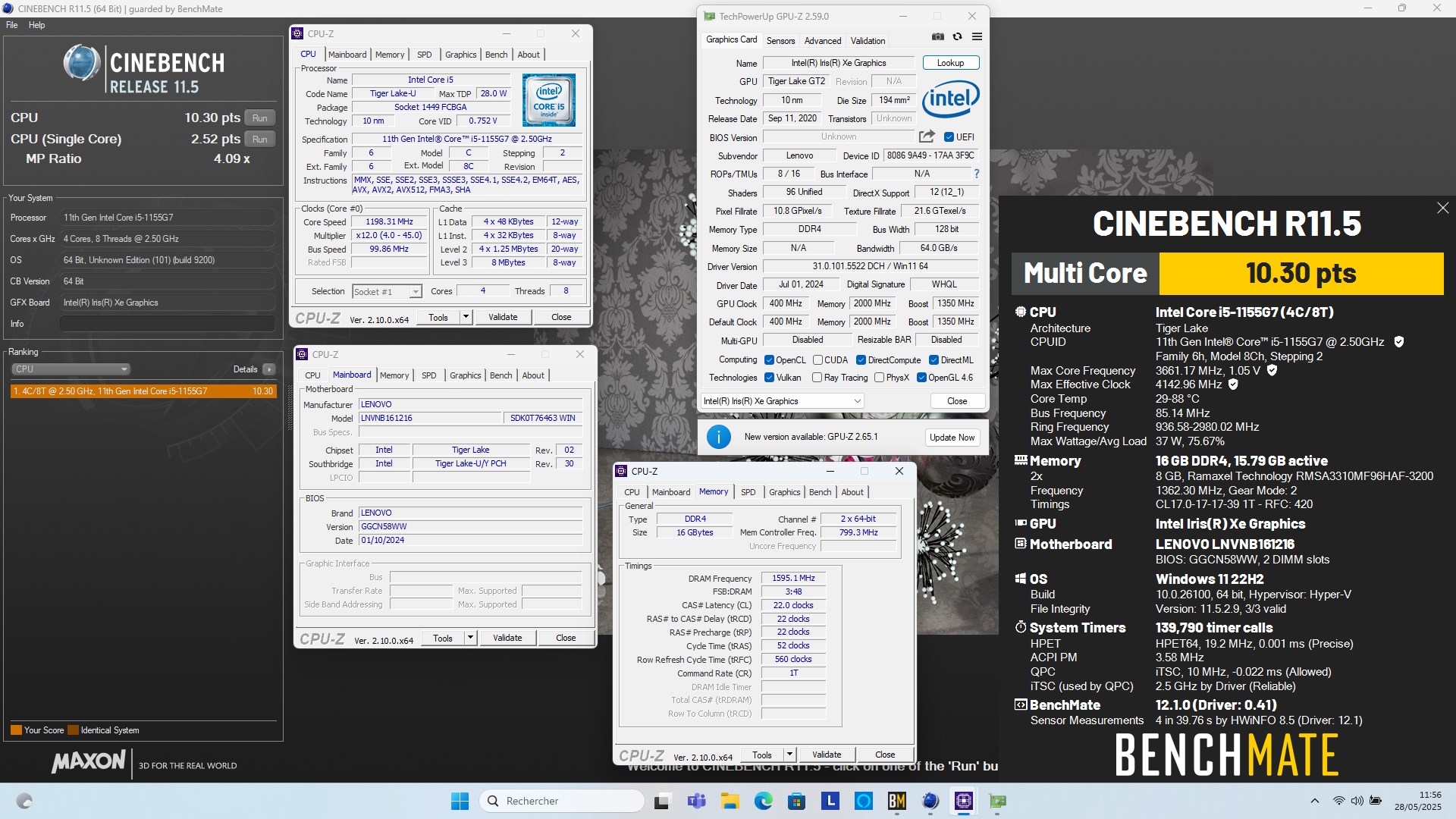Image resolution: width=1456 pixels, height=819 pixels.
Task: Open the GPU selector dropdown in GPU-Z
Action: pos(782,401)
